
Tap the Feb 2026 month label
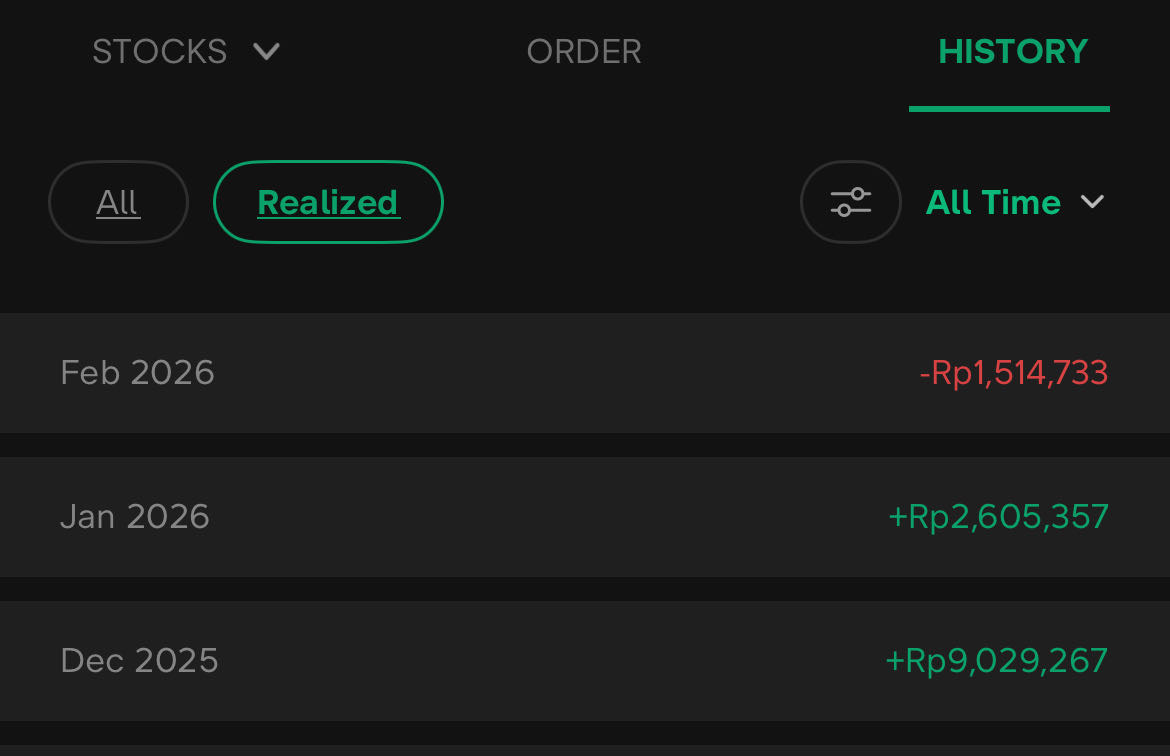[138, 373]
